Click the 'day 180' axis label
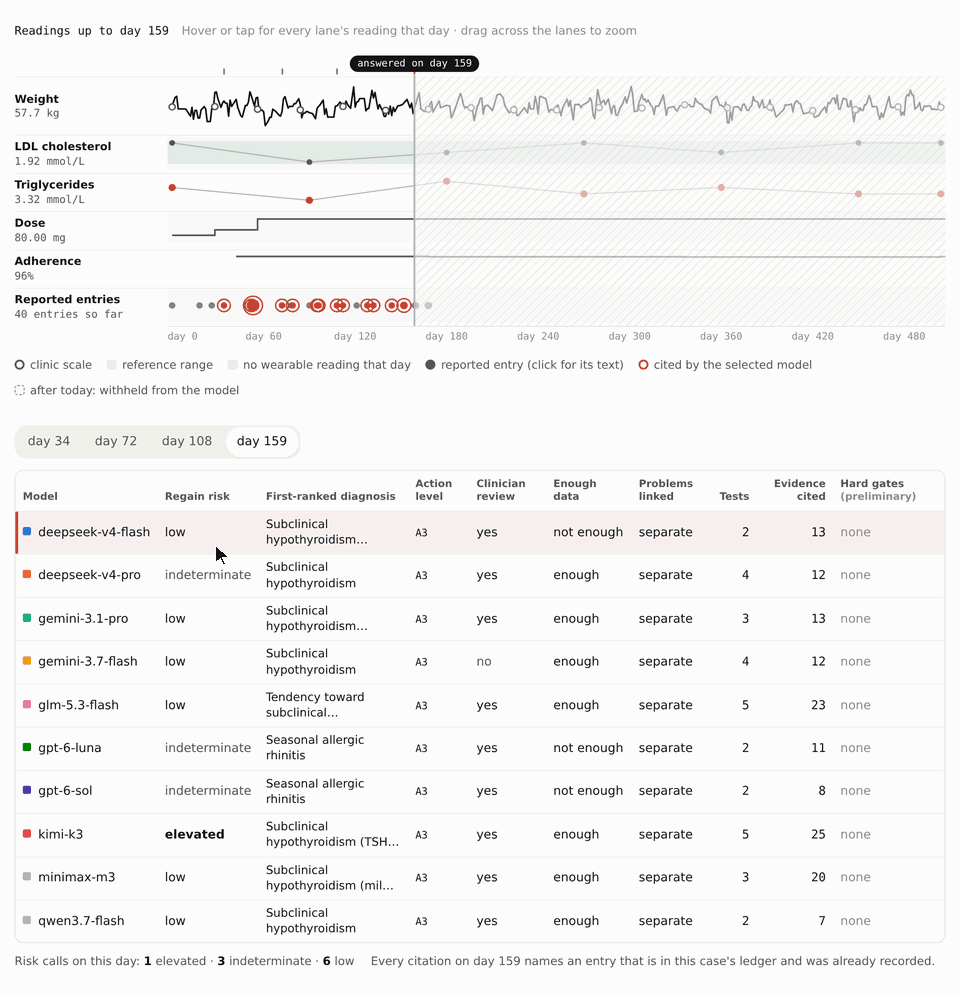This screenshot has width=960, height=996. pyautogui.click(x=446, y=336)
